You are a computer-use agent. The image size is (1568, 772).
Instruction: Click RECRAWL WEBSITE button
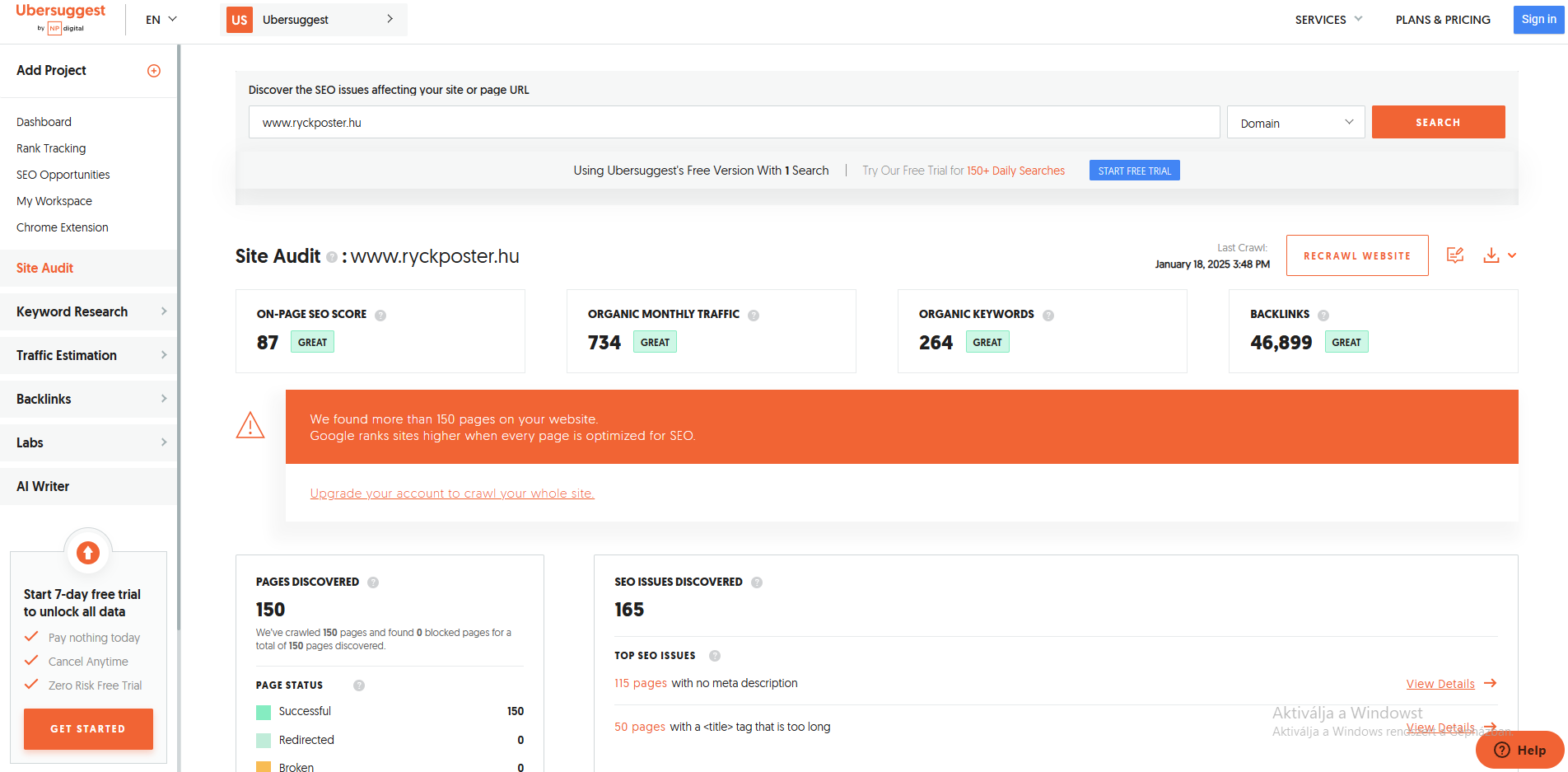1357,255
